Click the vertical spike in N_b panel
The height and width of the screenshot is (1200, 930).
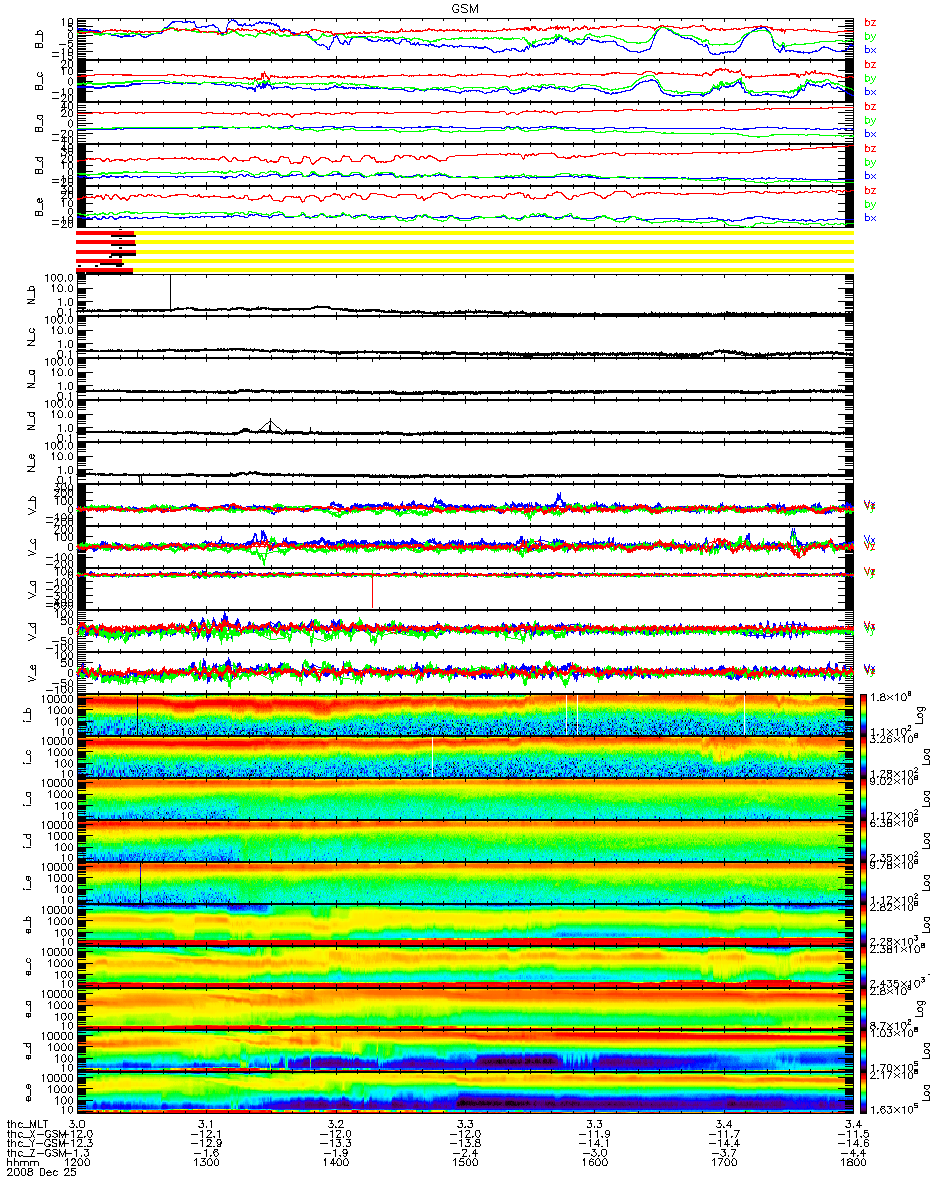click(x=171, y=292)
